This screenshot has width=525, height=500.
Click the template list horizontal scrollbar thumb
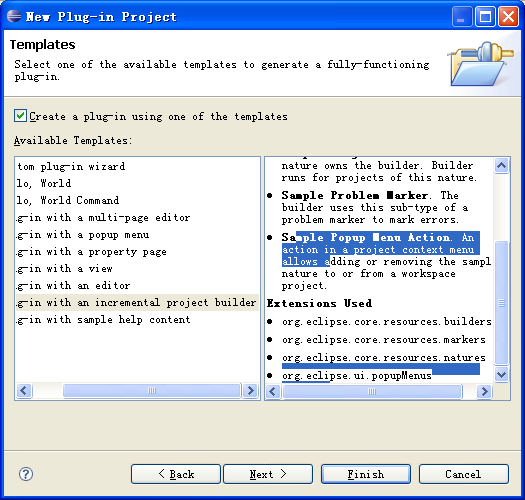click(x=152, y=390)
